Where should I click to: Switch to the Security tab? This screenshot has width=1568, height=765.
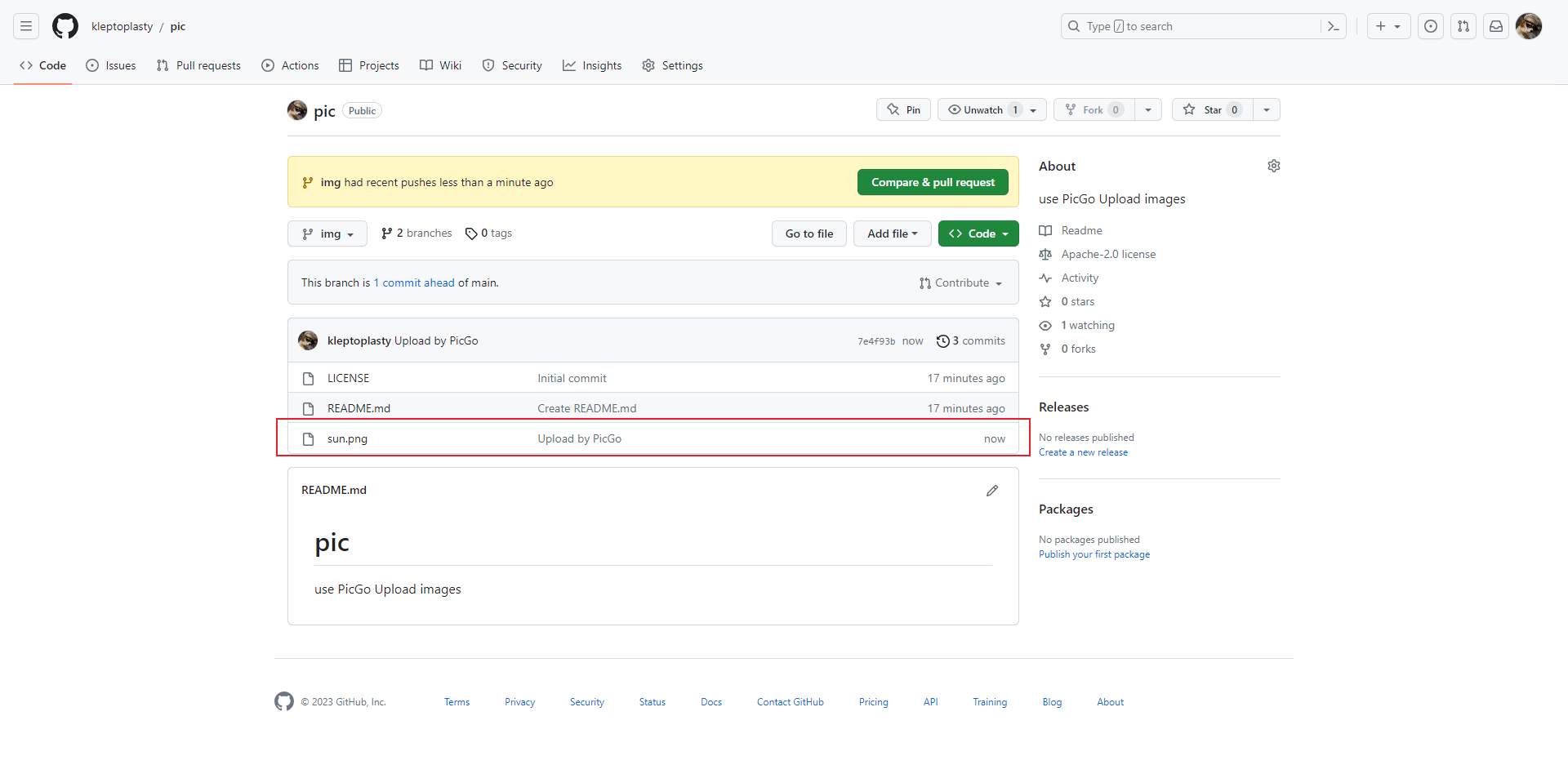(x=512, y=65)
